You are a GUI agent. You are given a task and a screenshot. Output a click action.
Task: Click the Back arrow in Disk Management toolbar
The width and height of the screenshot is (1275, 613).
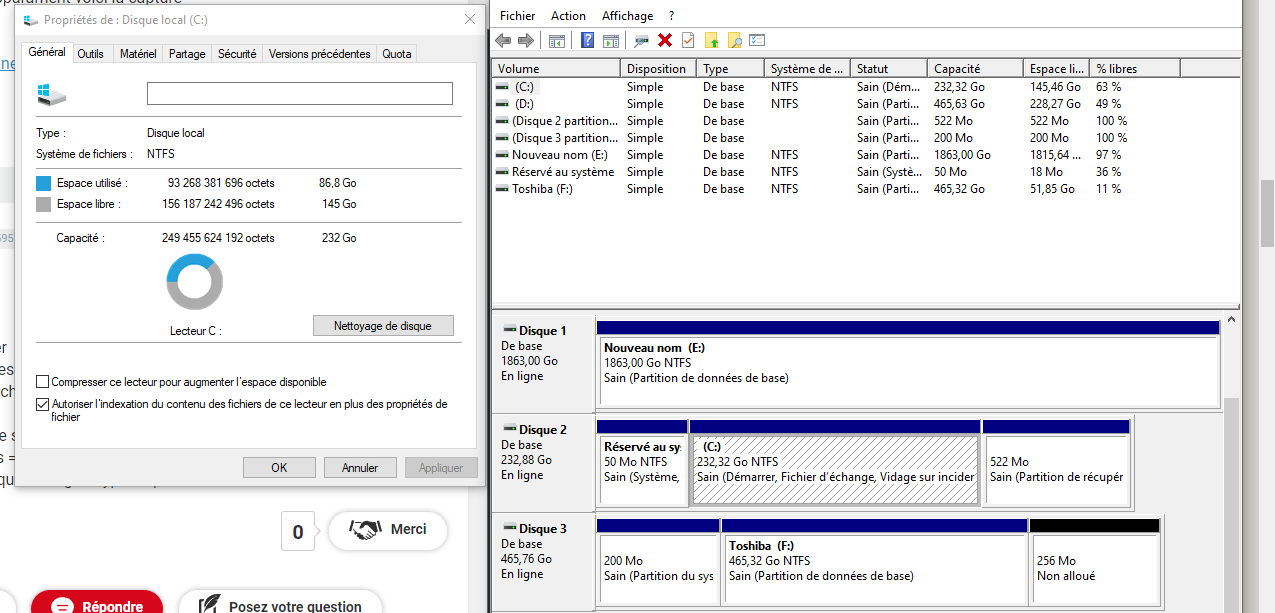(503, 40)
